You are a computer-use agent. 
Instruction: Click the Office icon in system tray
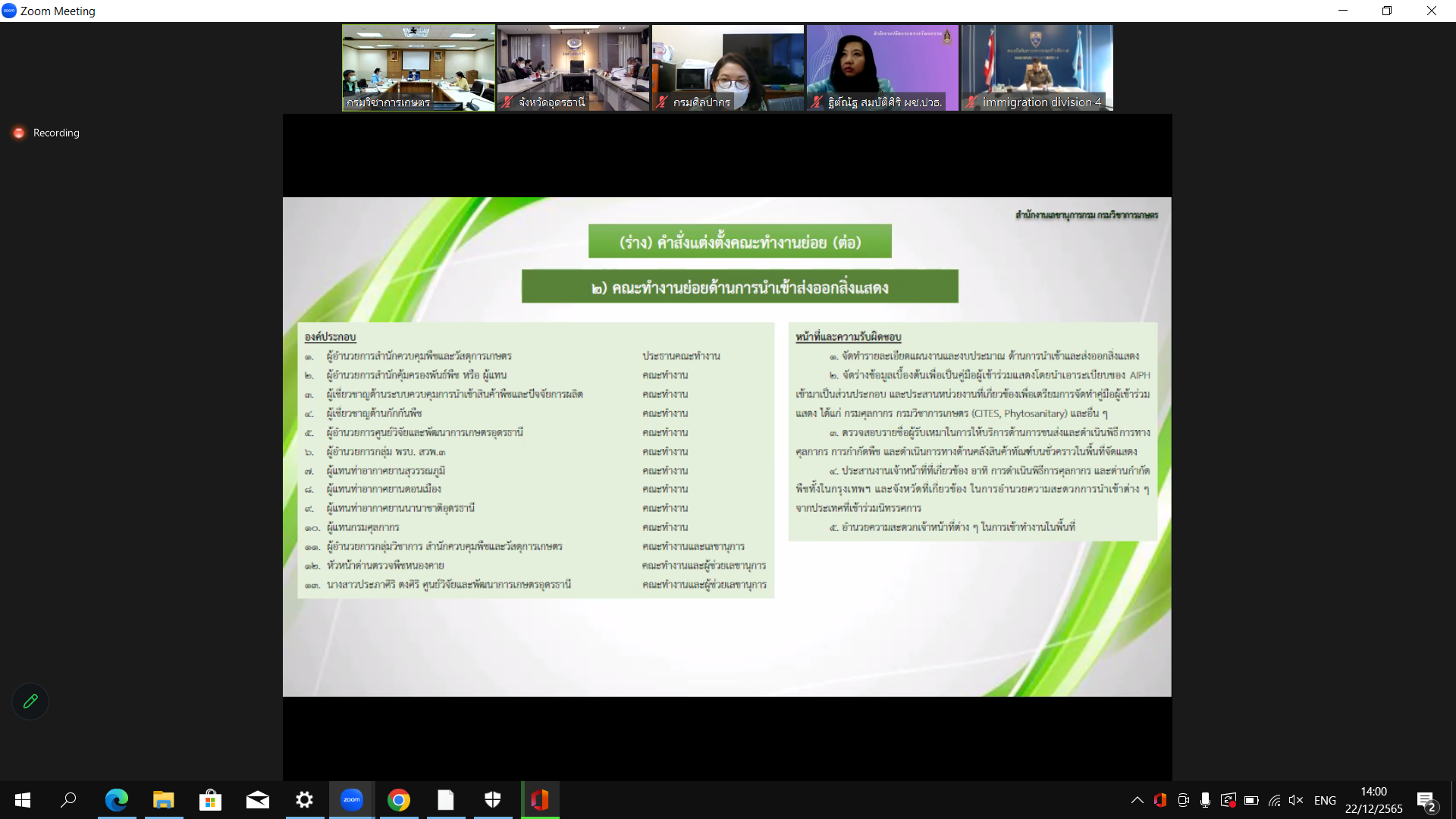pos(1160,800)
